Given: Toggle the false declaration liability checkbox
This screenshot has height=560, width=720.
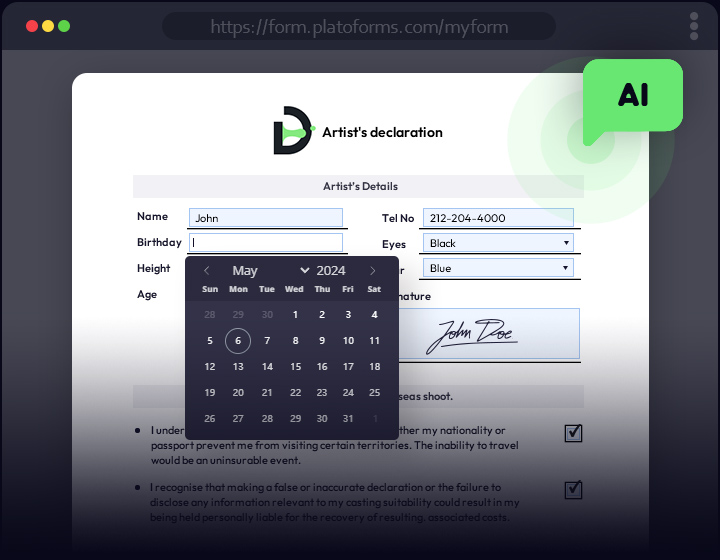Looking at the screenshot, I should pos(573,489).
